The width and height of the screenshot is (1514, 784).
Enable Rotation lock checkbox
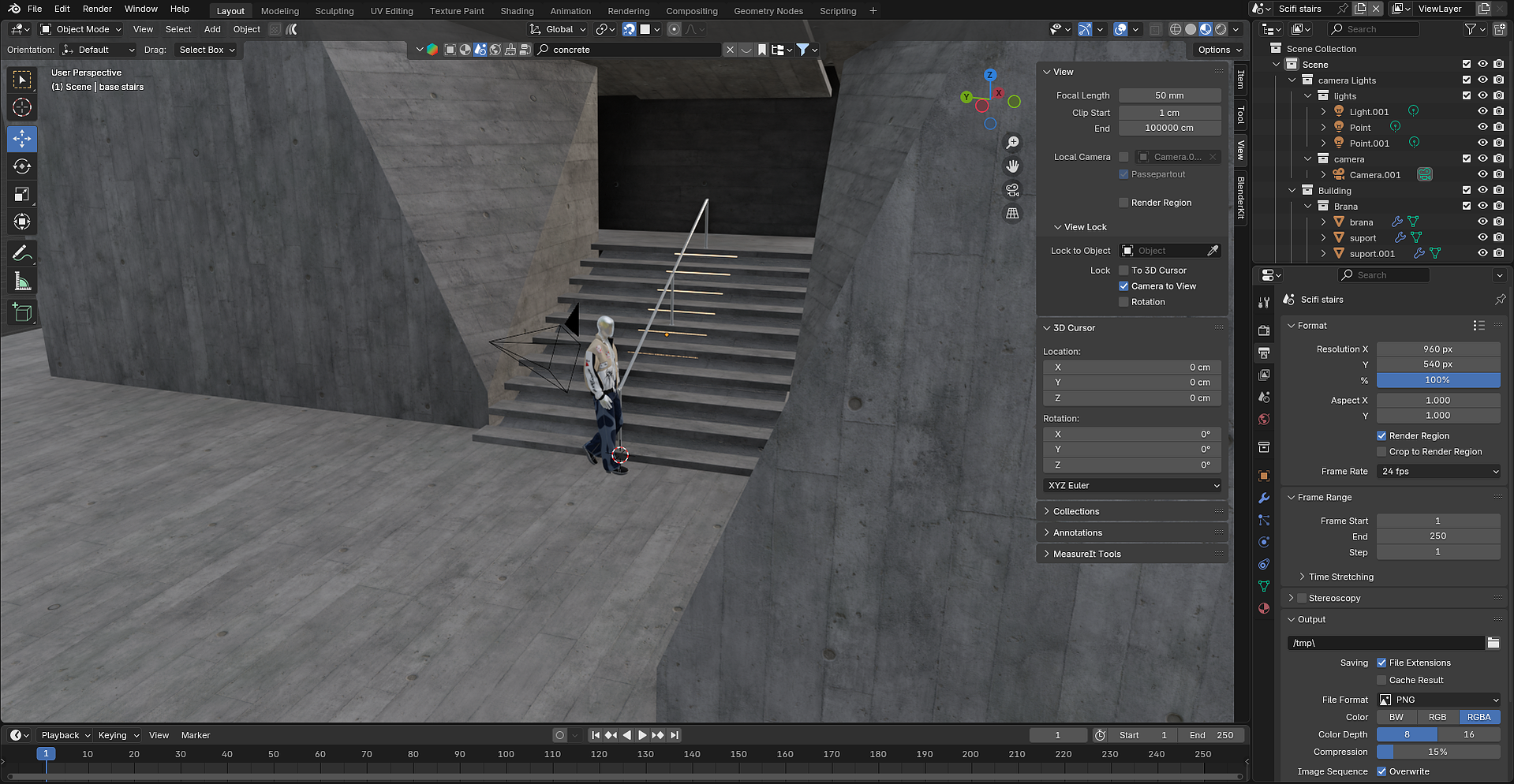pyautogui.click(x=1123, y=302)
